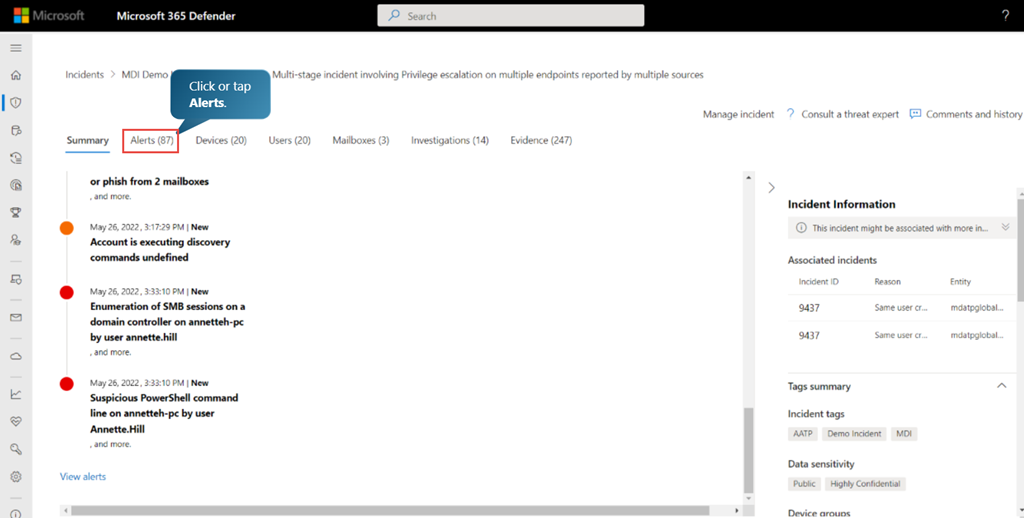Collapse the incident details side panel

pyautogui.click(x=771, y=187)
